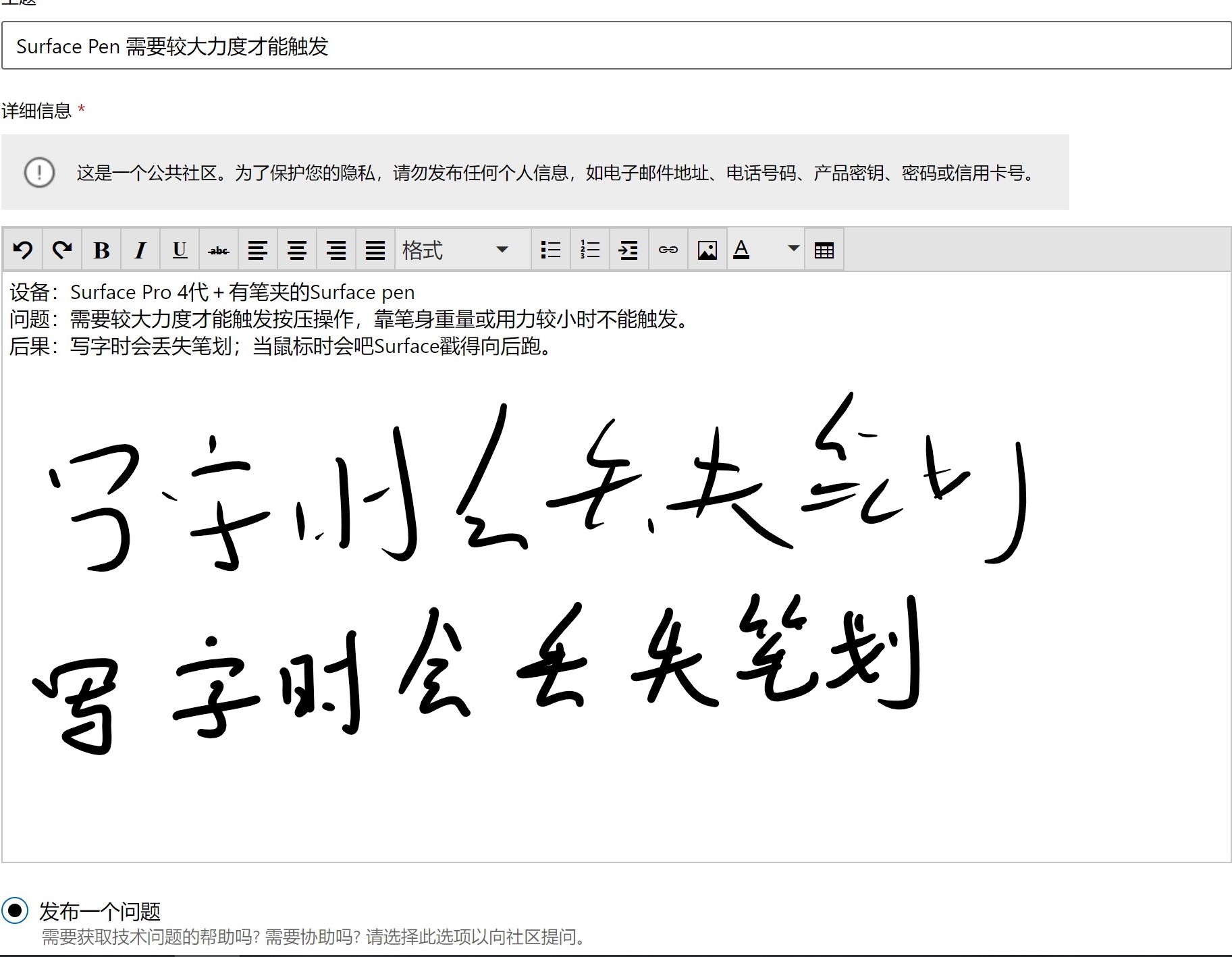This screenshot has width=1232, height=957.
Task: Insert a table
Action: tap(824, 250)
